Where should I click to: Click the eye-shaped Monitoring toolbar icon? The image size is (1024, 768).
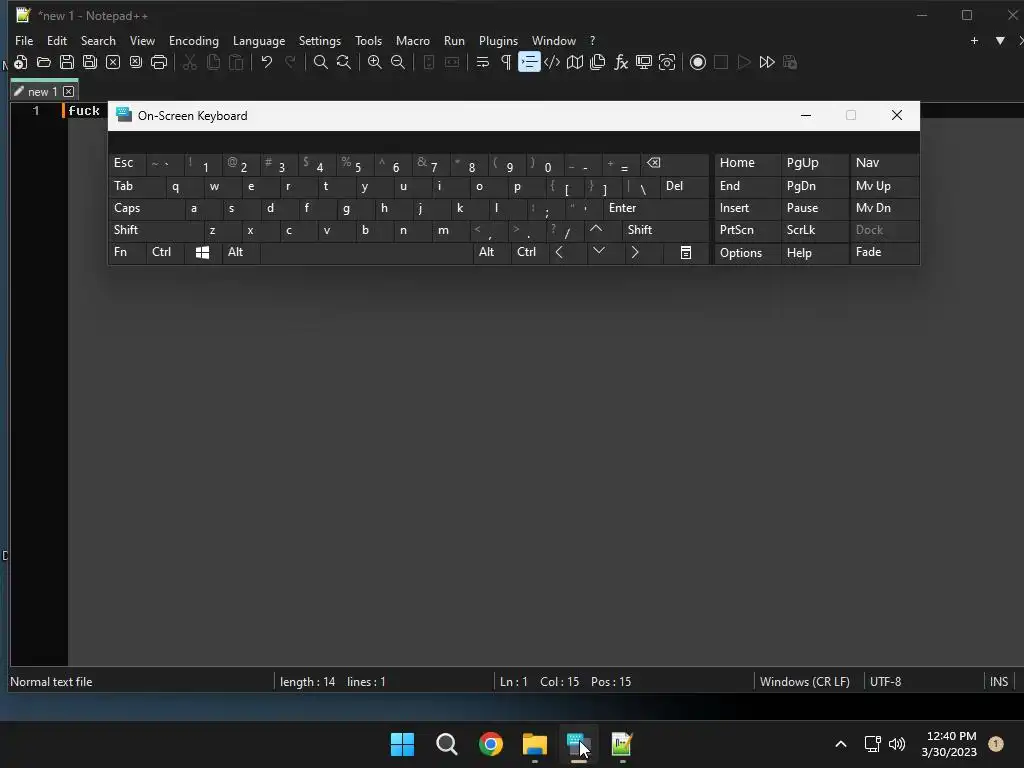pyautogui.click(x=667, y=62)
